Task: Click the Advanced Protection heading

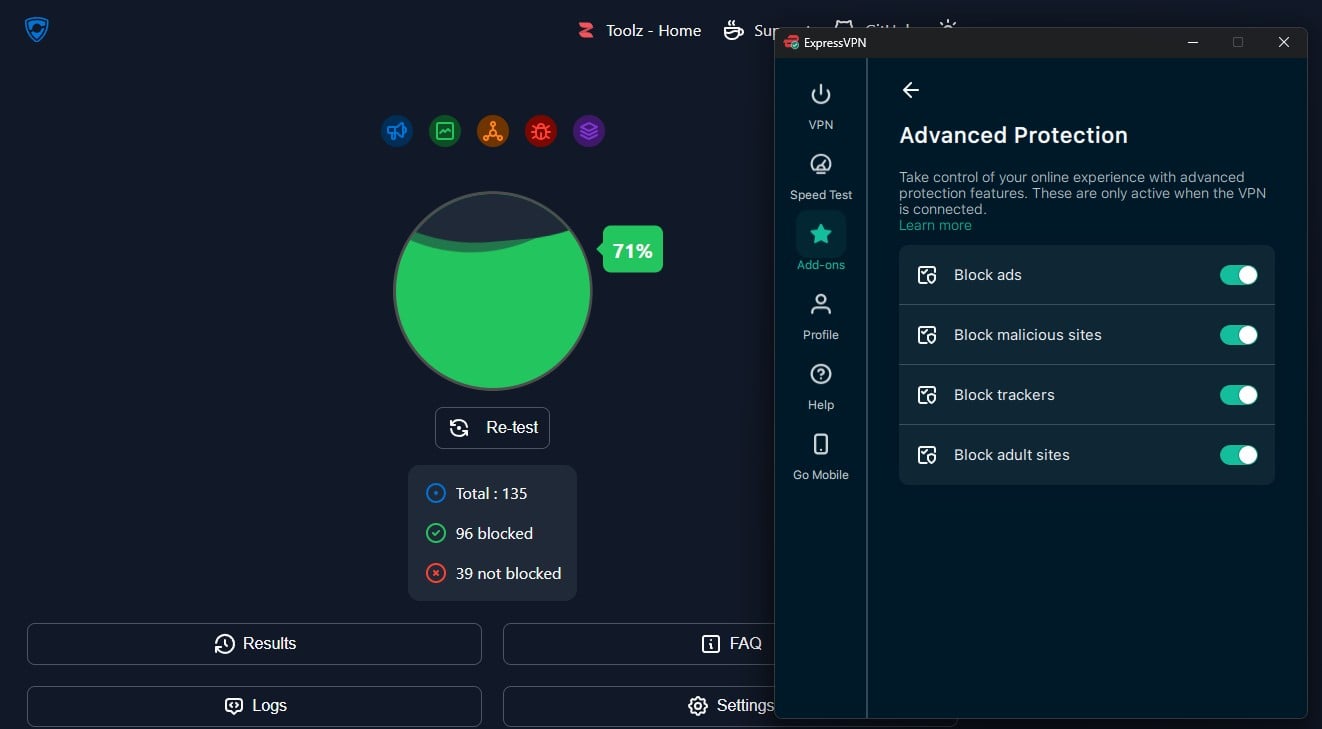Action: (x=1013, y=135)
